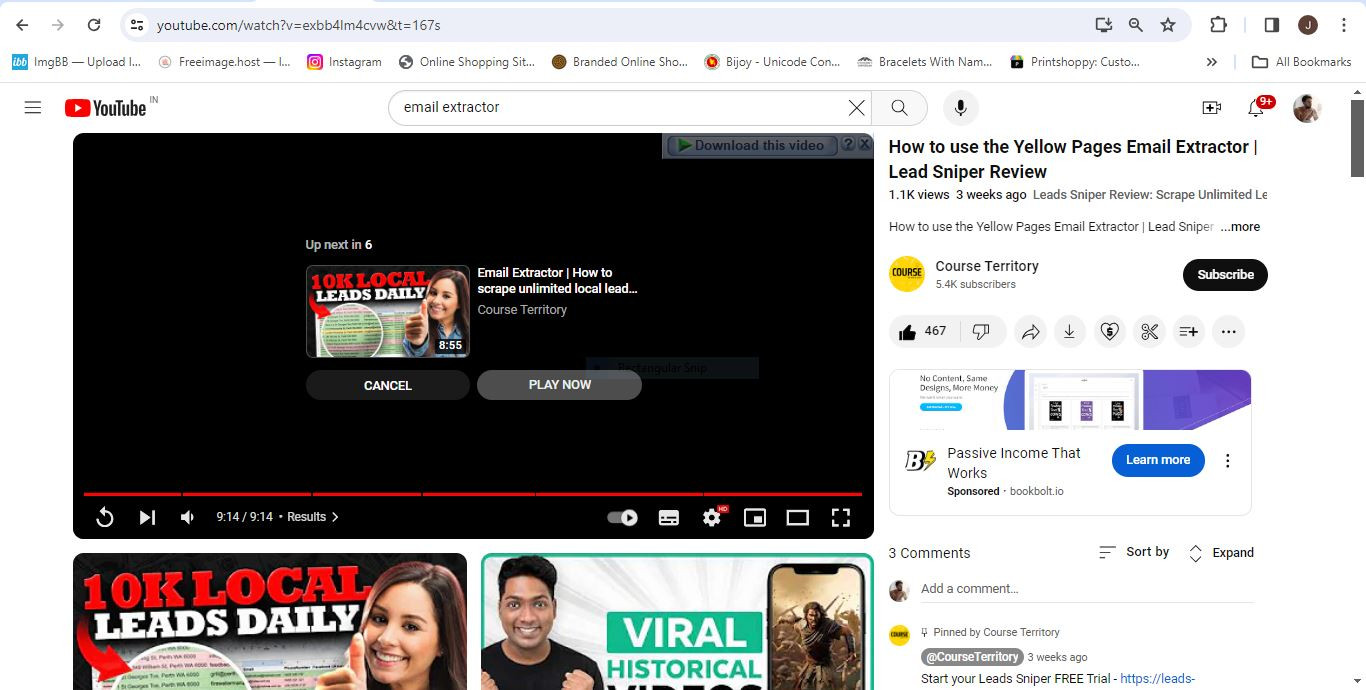Mute the video volume

click(188, 517)
